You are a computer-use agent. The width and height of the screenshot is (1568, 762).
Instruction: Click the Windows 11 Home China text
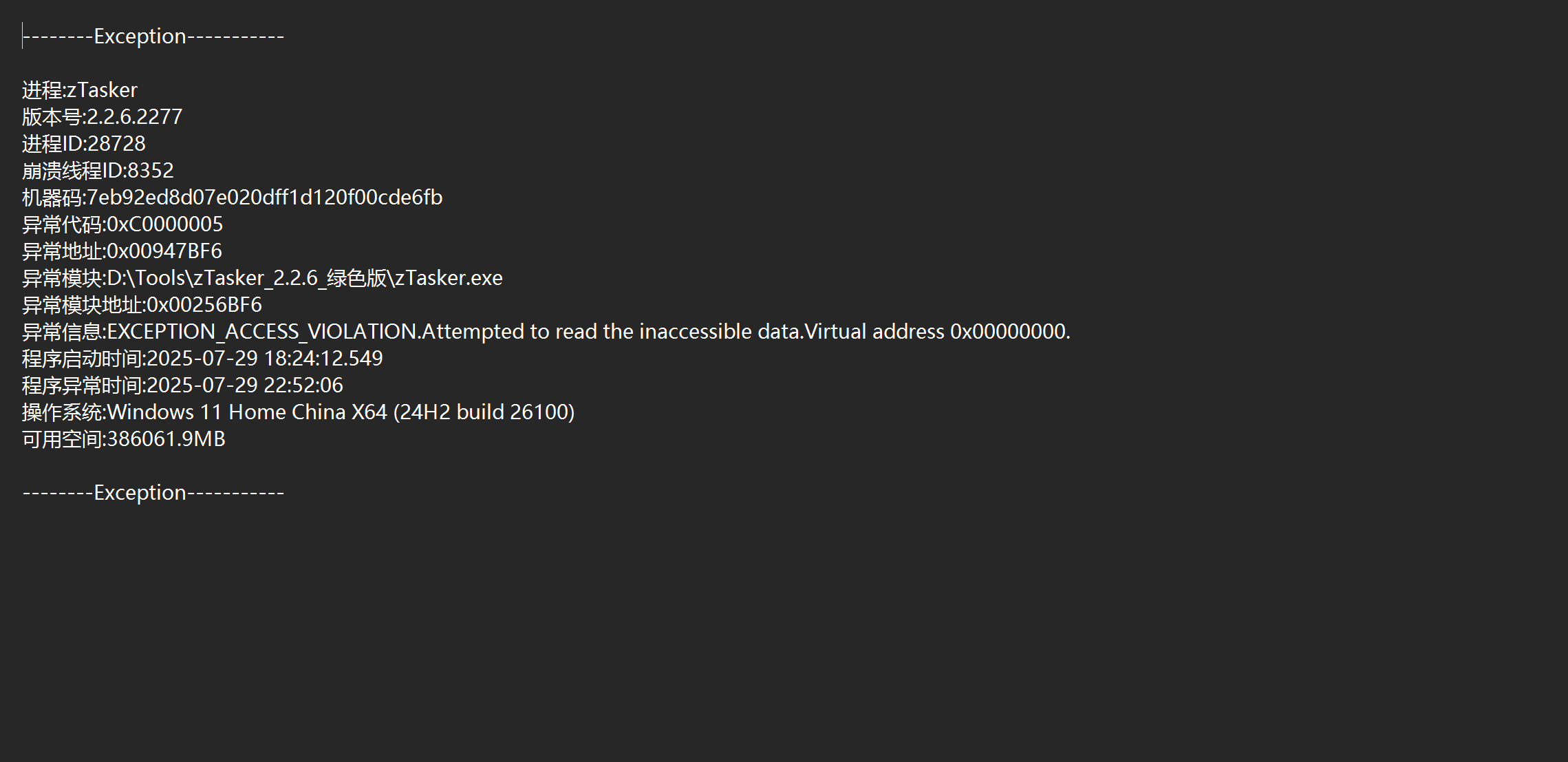(226, 412)
